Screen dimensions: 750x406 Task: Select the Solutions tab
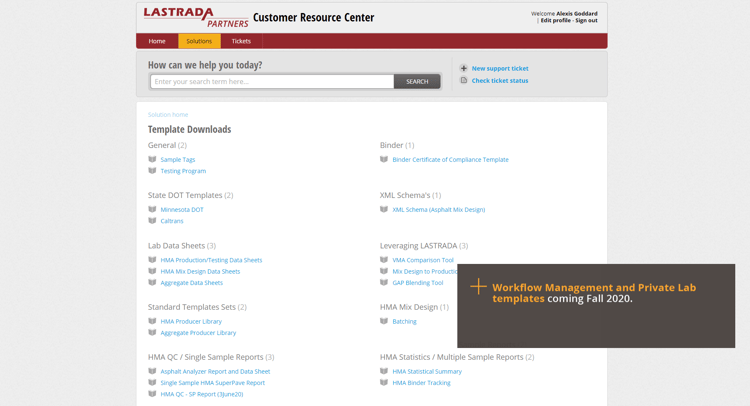point(199,41)
